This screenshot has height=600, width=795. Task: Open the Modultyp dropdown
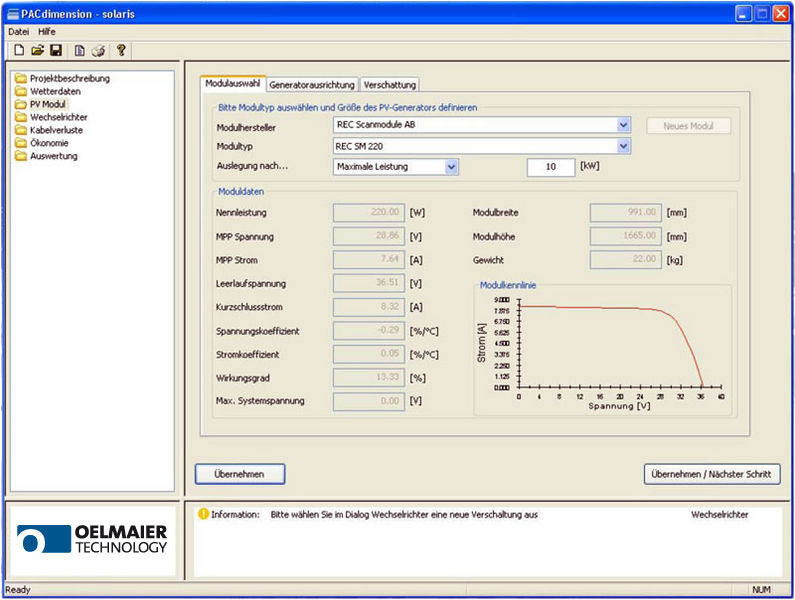pos(624,146)
